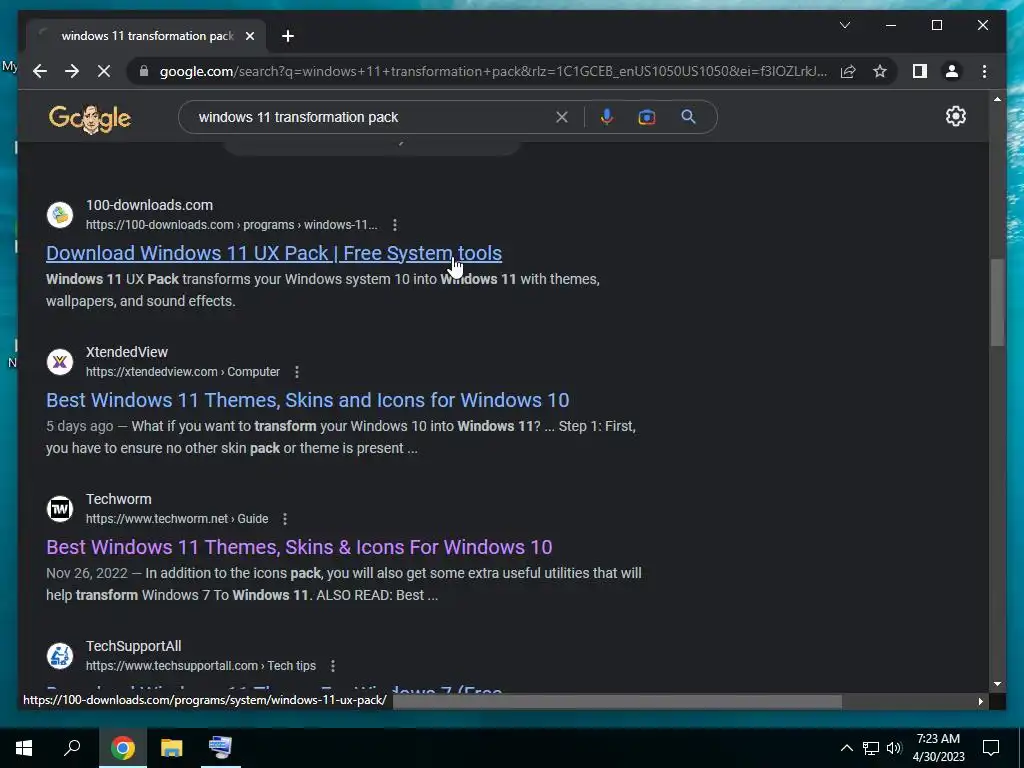Open network status tray icon
This screenshot has height=768, width=1024.
(871, 748)
